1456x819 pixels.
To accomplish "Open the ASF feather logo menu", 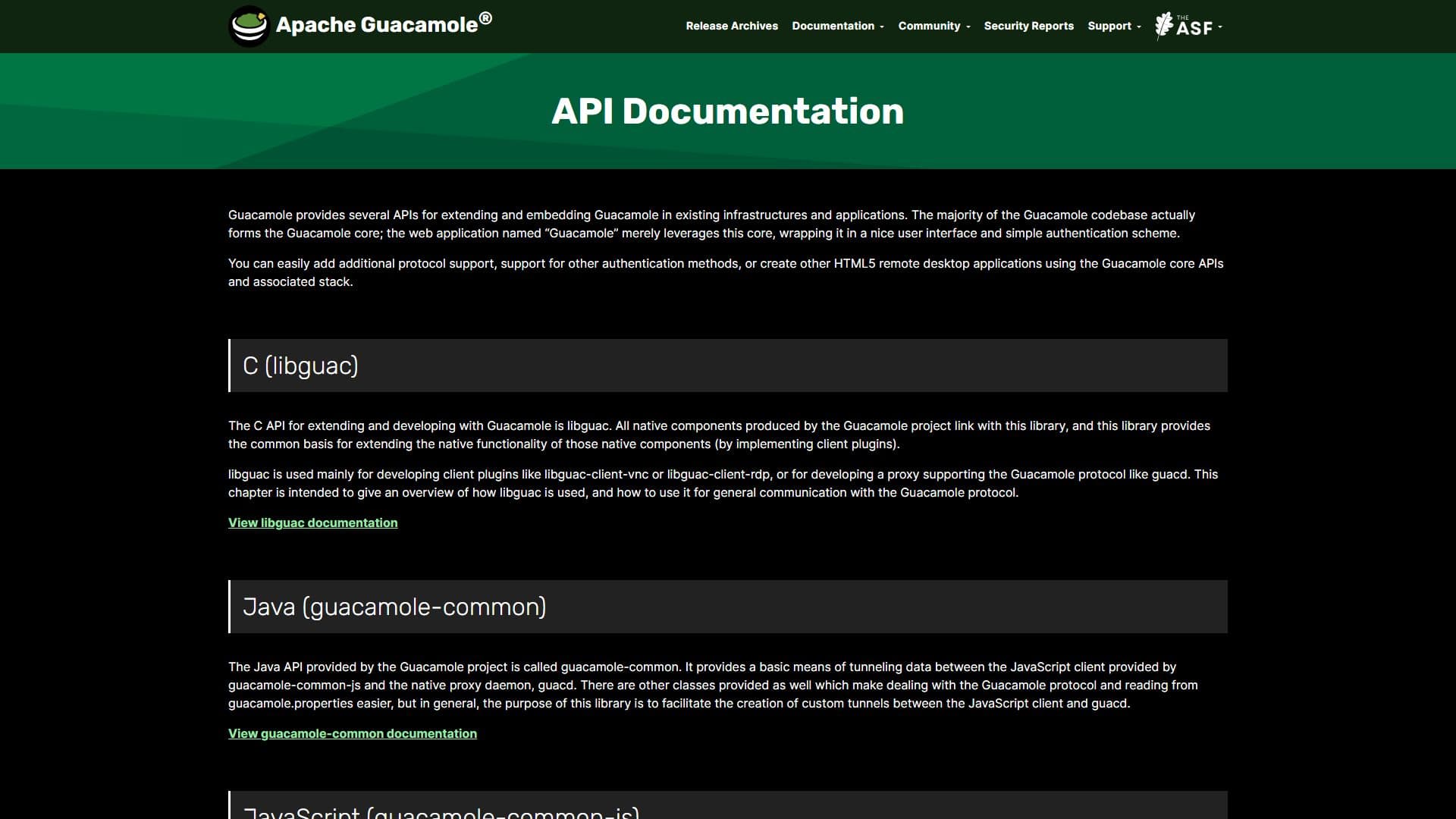I will [x=1188, y=26].
